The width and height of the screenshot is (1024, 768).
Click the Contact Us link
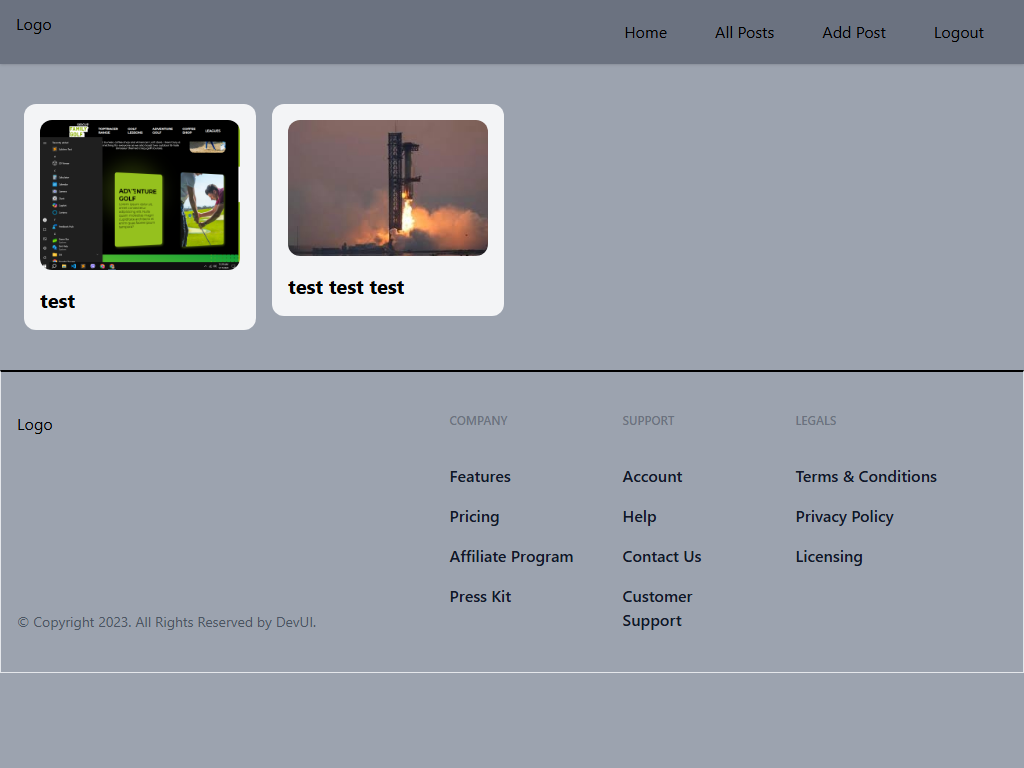point(661,557)
